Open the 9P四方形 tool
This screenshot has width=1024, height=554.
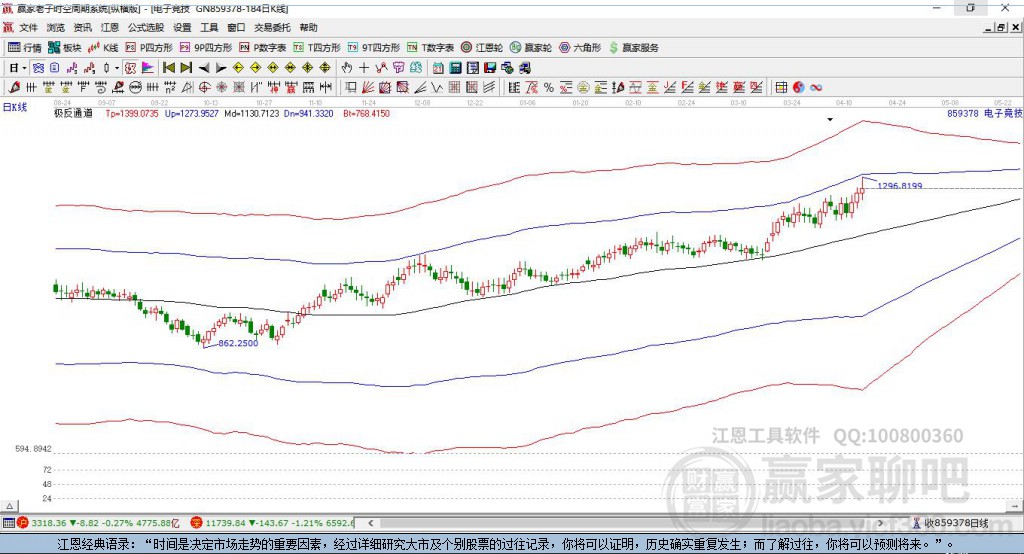206,48
